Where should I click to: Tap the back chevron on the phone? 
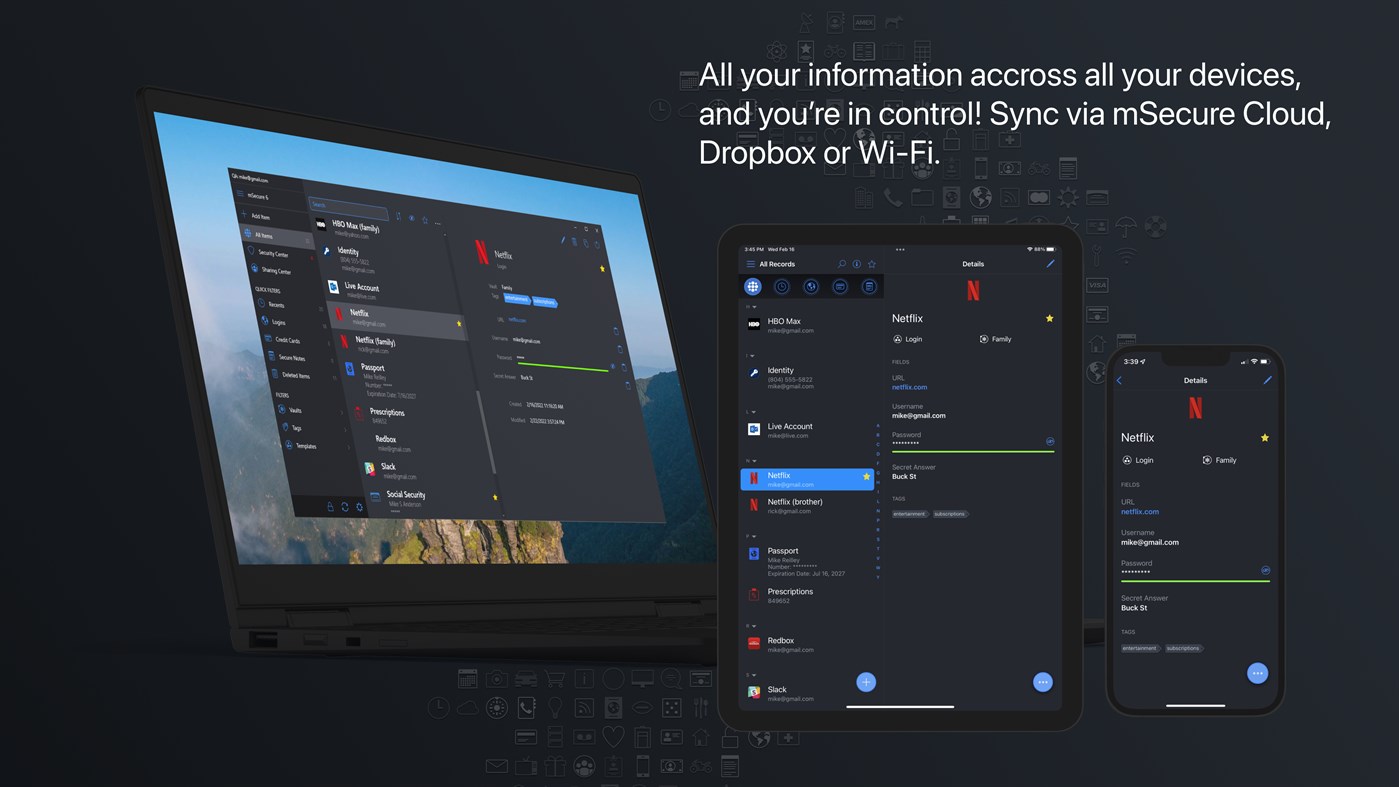(x=1120, y=381)
